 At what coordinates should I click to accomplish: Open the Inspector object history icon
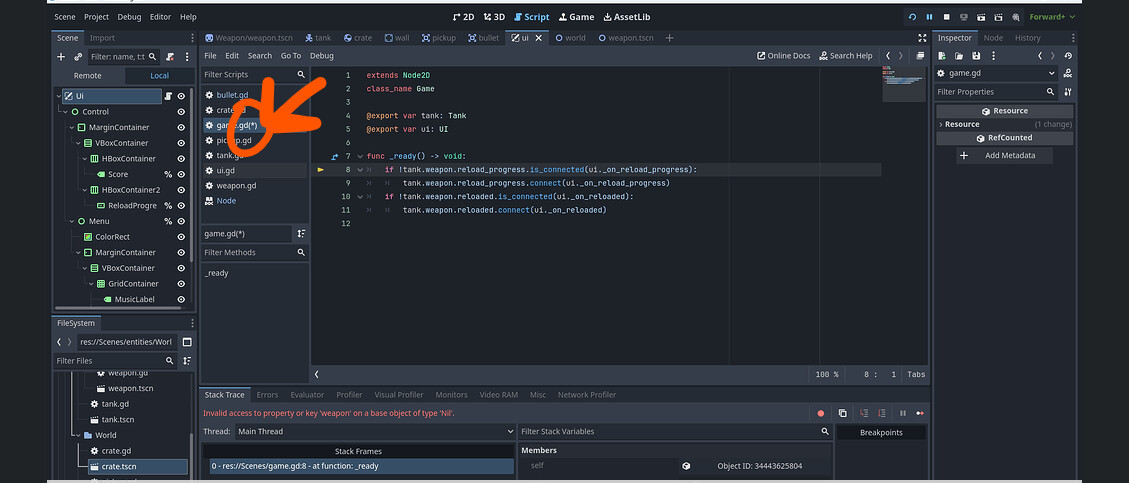[x=1068, y=55]
